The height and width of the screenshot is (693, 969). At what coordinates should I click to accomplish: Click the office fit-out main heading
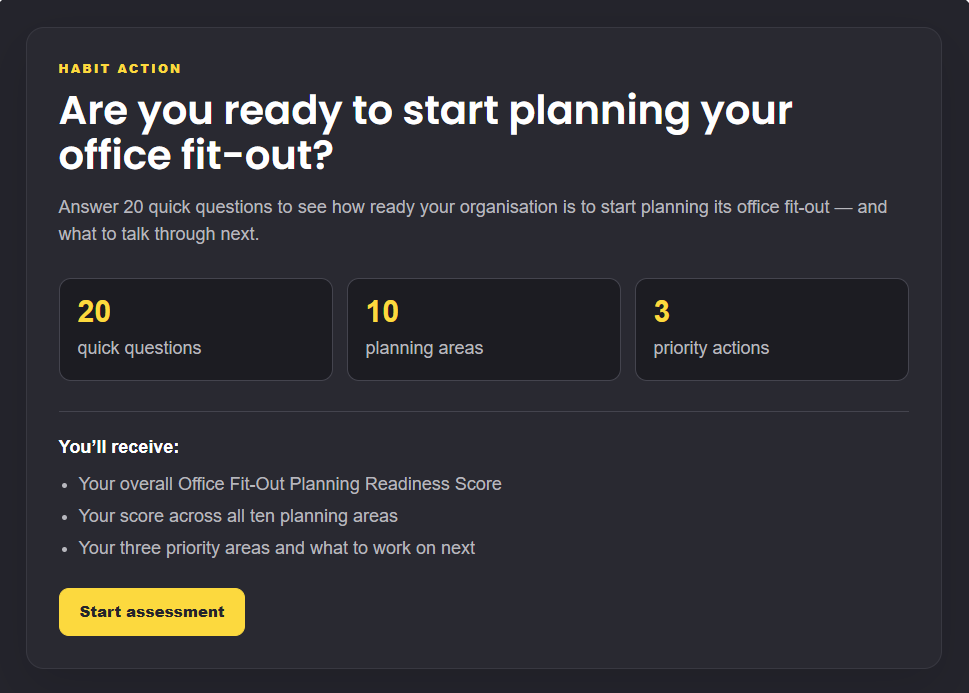[x=425, y=132]
